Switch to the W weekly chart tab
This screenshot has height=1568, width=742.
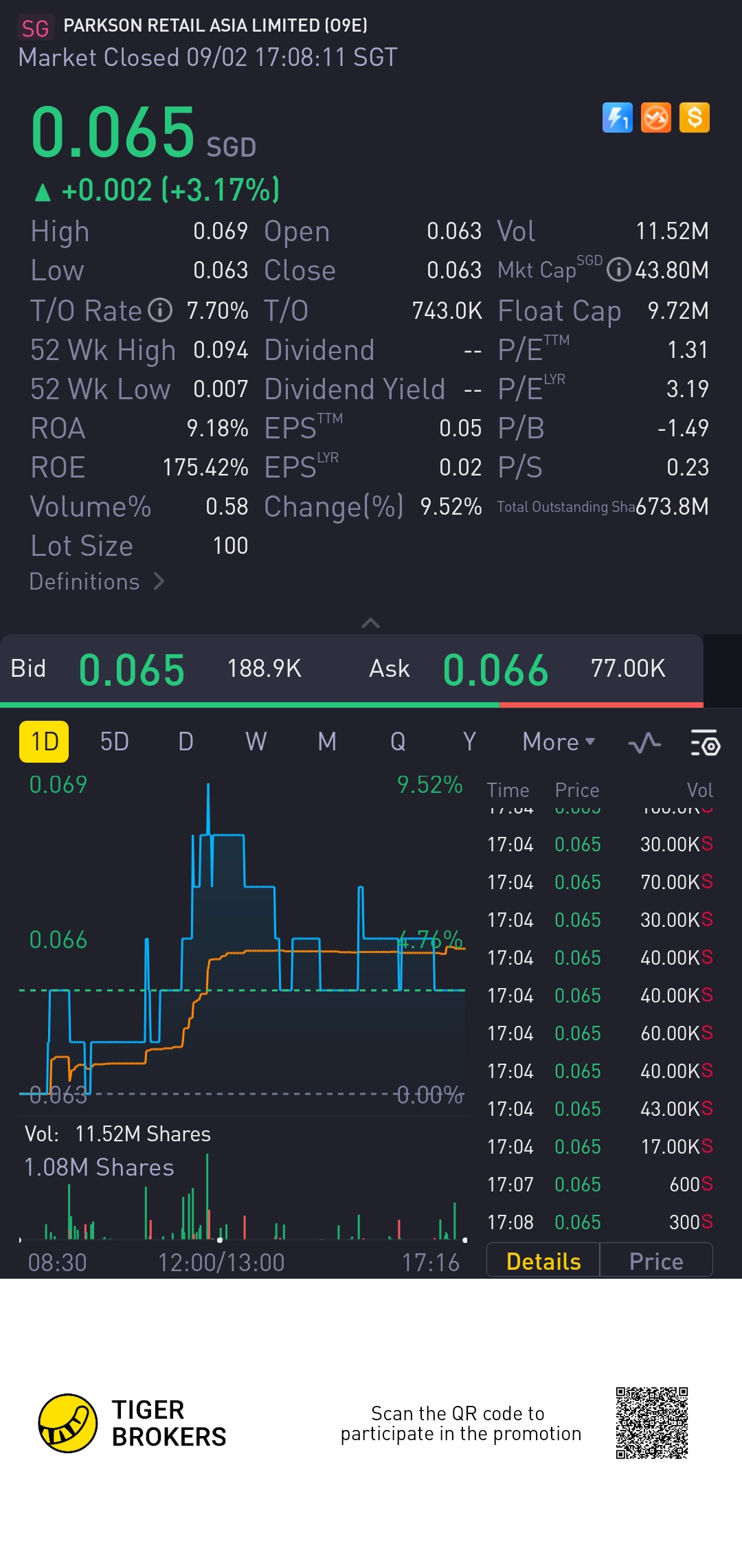pos(256,742)
